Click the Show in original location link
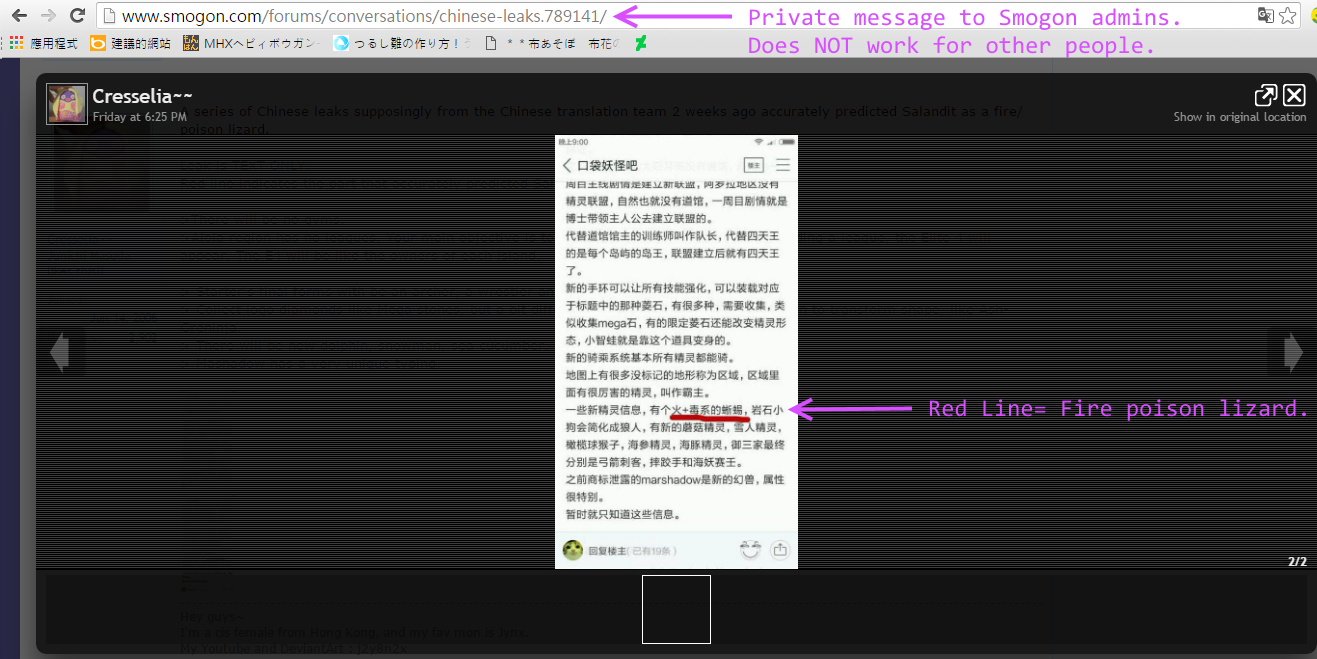 [1240, 117]
